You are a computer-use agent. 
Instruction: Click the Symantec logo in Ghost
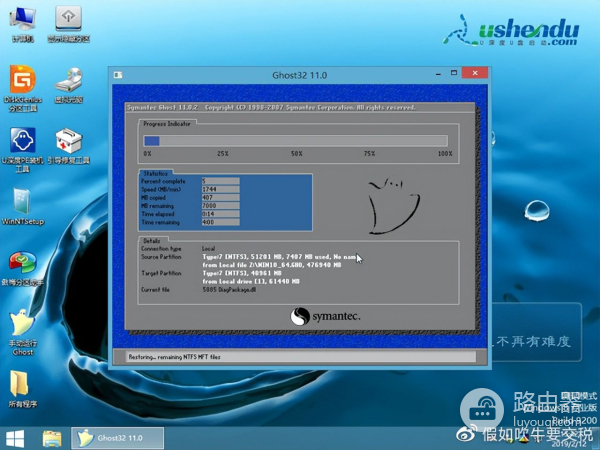(325, 317)
